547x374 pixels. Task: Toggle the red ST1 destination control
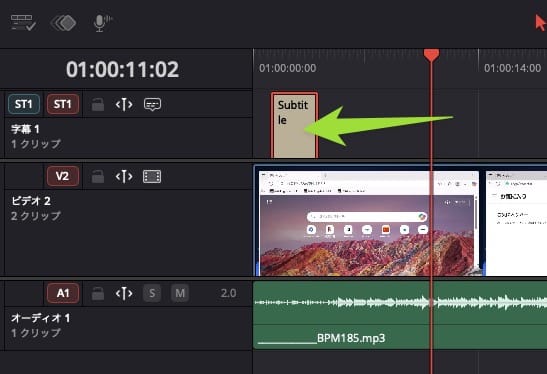(x=62, y=104)
